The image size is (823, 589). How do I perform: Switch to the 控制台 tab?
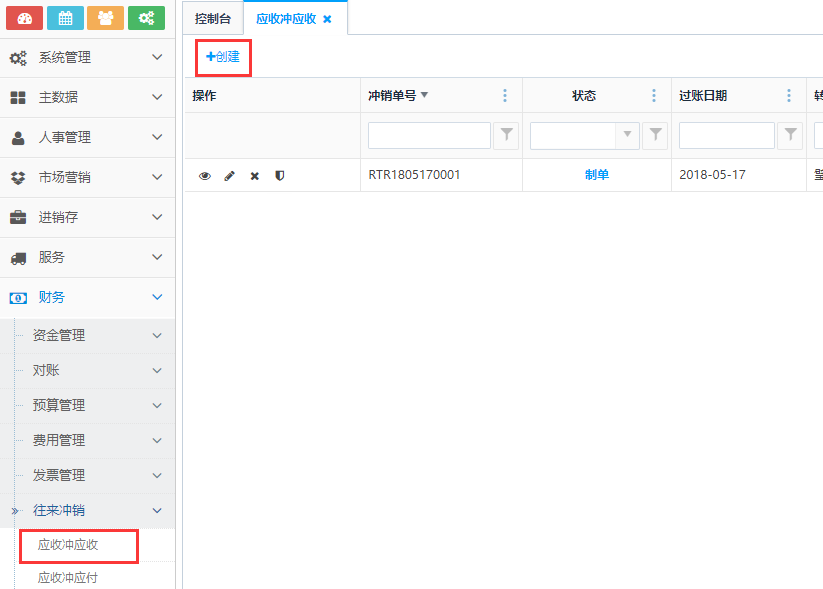tap(213, 18)
